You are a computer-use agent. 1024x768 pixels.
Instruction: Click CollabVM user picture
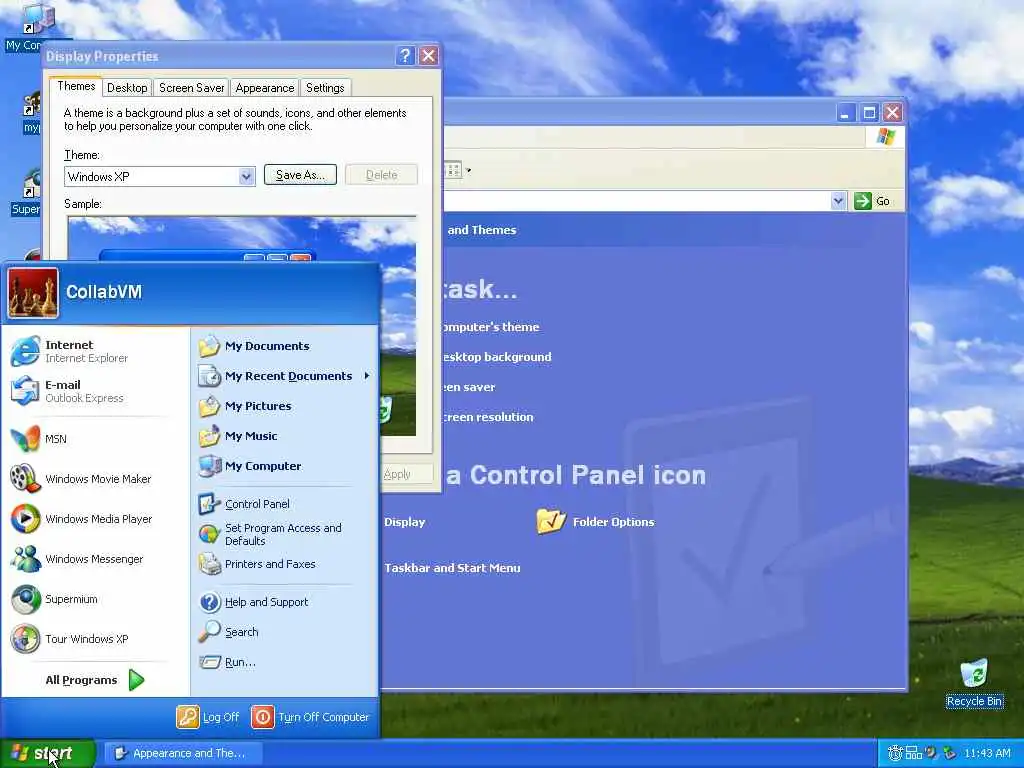[33, 293]
